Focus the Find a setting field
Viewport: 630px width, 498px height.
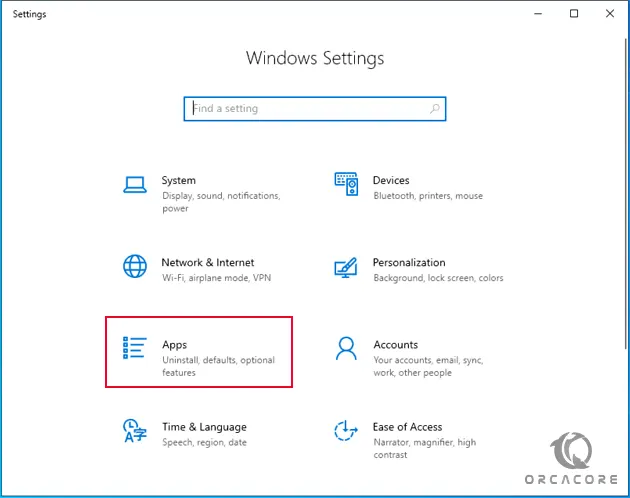(315, 109)
